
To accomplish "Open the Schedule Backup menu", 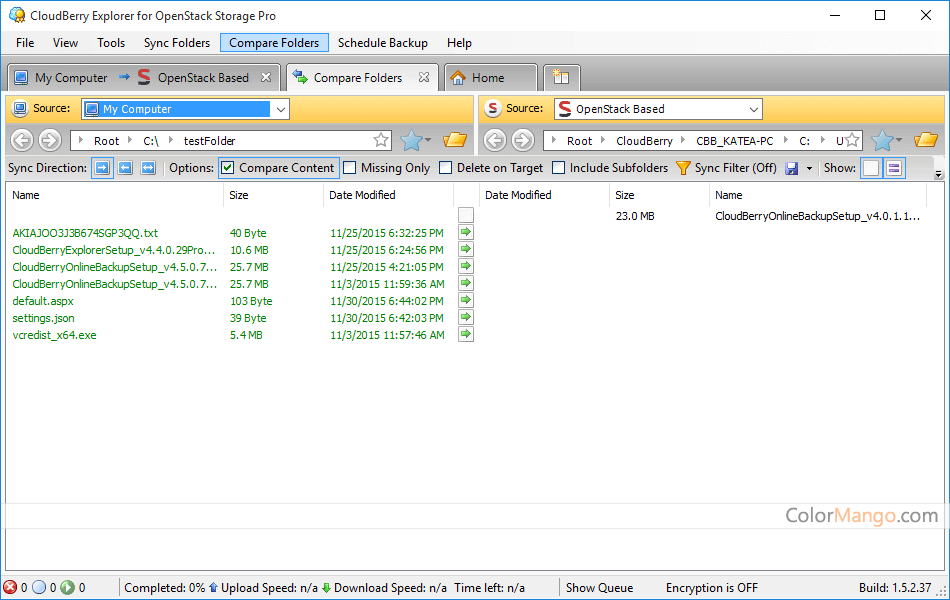I will (382, 43).
